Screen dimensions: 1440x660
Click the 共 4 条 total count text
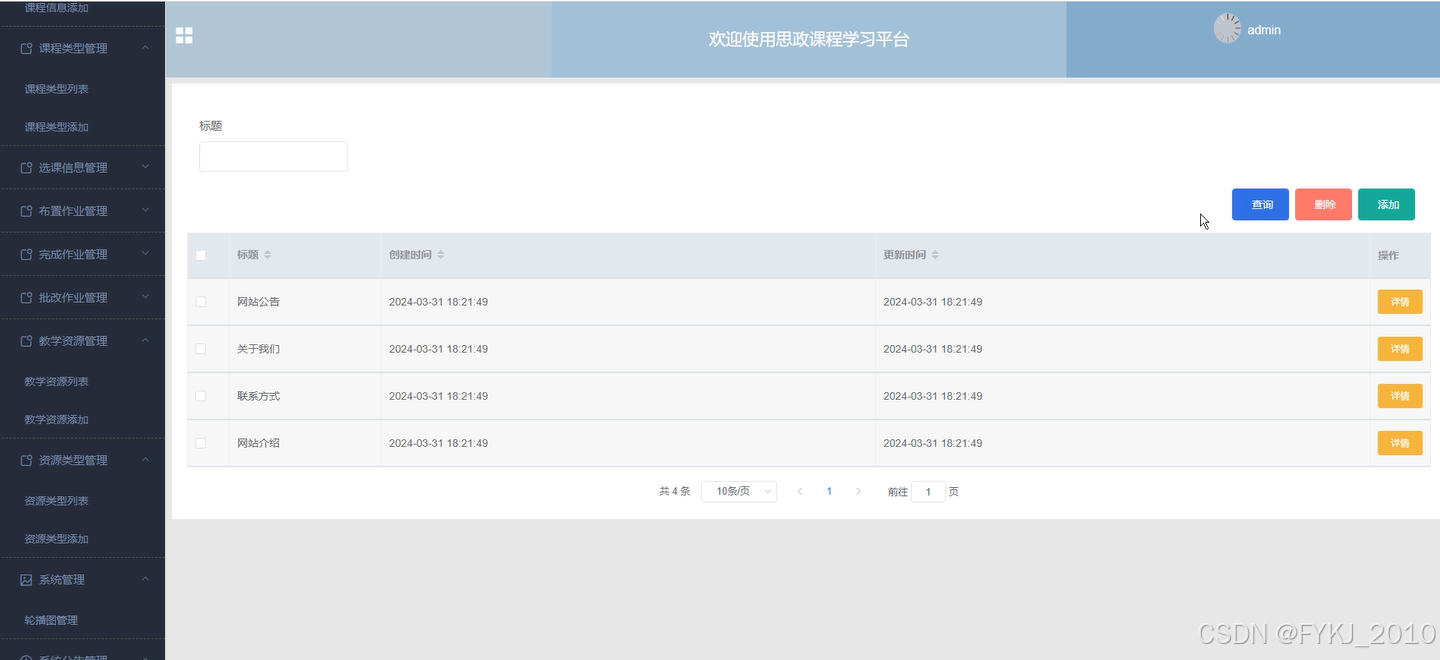tap(674, 491)
